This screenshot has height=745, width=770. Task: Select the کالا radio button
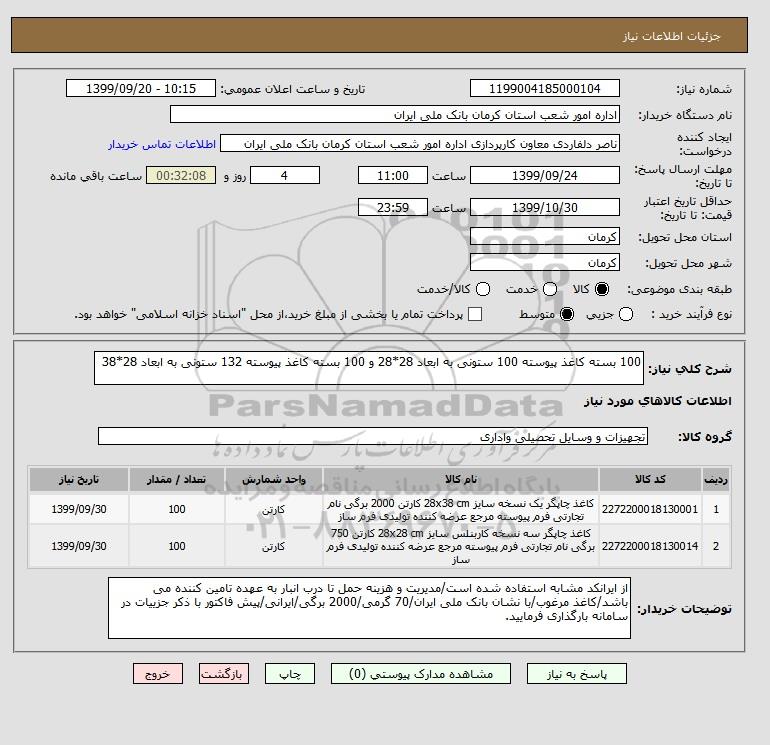point(602,289)
